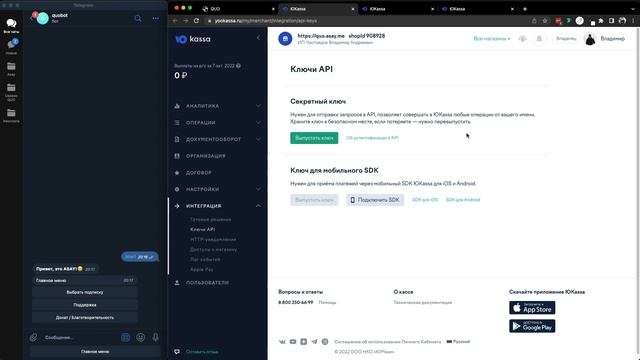Screen dimensions: 640x360
Task: Click the Выбрать подписку bot button
Action: tap(85, 292)
